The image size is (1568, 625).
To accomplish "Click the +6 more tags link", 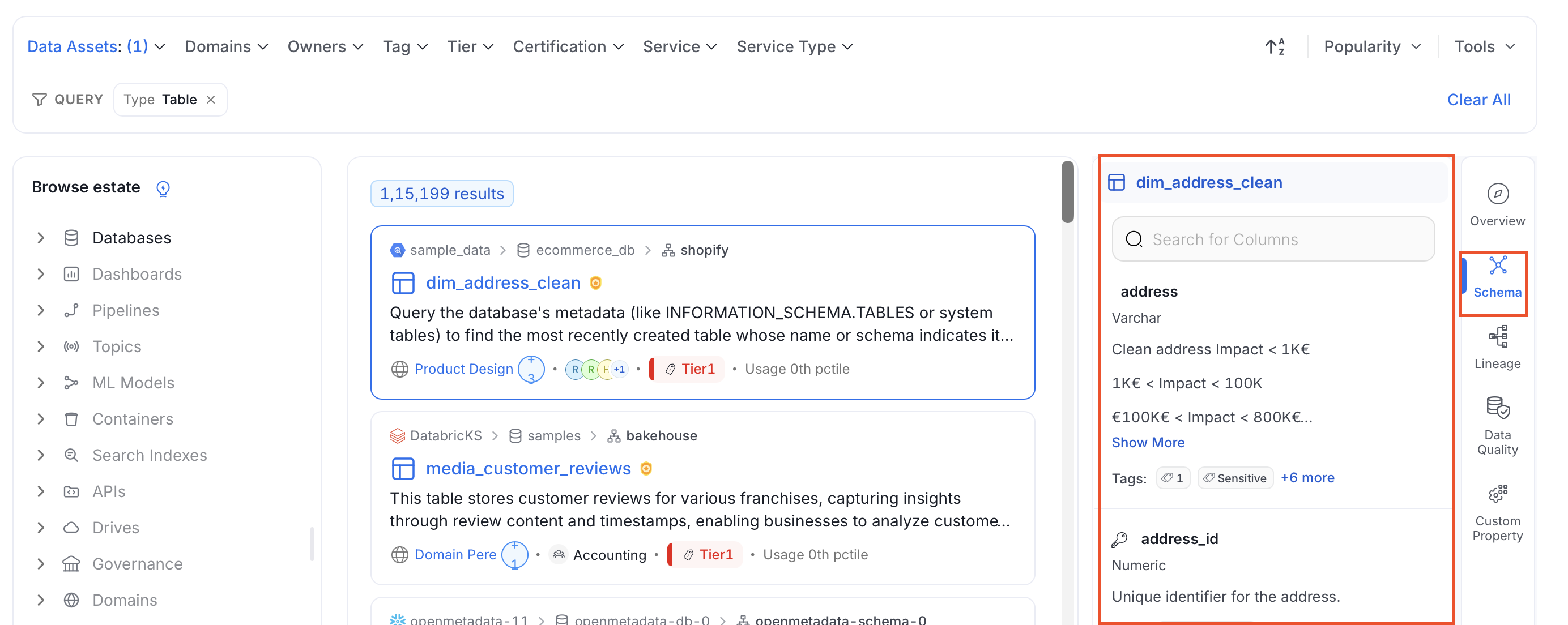I will click(x=1307, y=478).
